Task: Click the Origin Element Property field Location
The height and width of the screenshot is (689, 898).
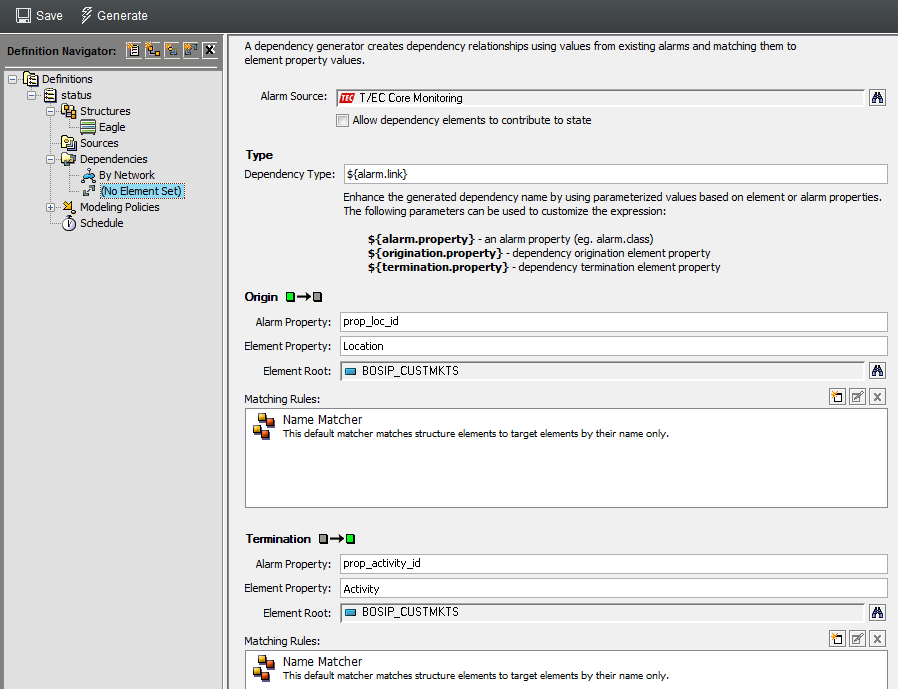Action: coord(614,346)
